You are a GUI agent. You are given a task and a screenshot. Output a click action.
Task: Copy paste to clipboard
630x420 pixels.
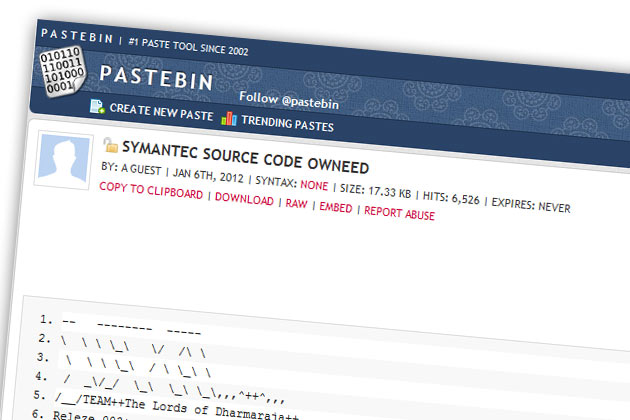click(x=151, y=191)
